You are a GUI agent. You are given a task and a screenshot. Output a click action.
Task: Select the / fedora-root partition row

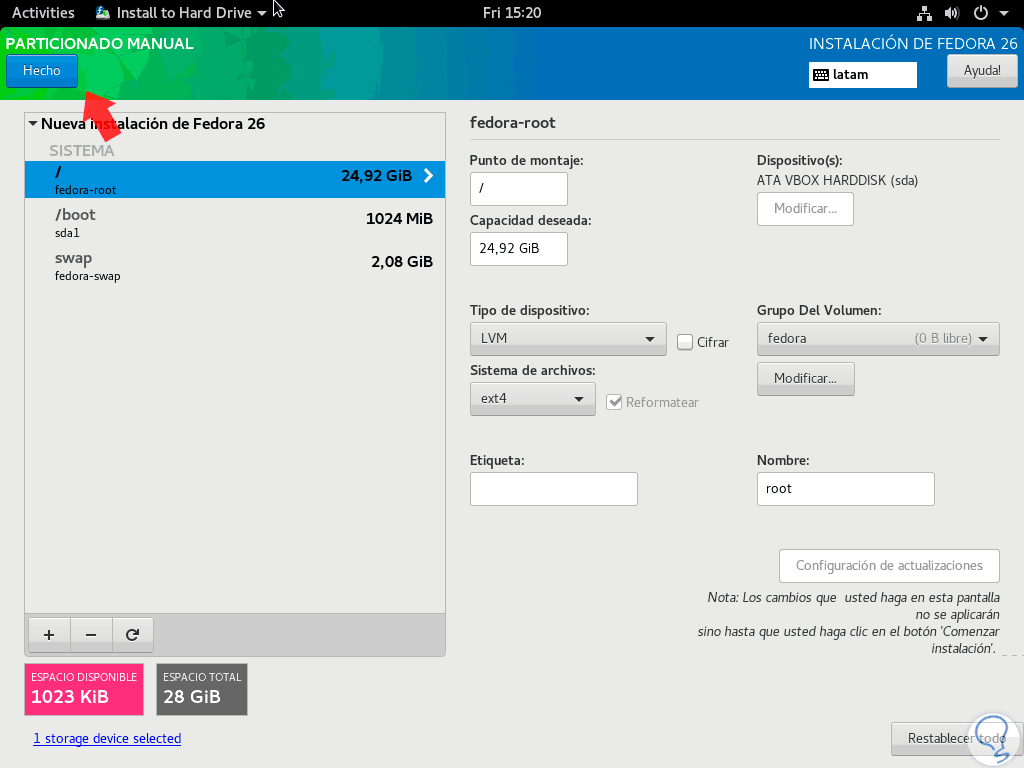click(235, 180)
